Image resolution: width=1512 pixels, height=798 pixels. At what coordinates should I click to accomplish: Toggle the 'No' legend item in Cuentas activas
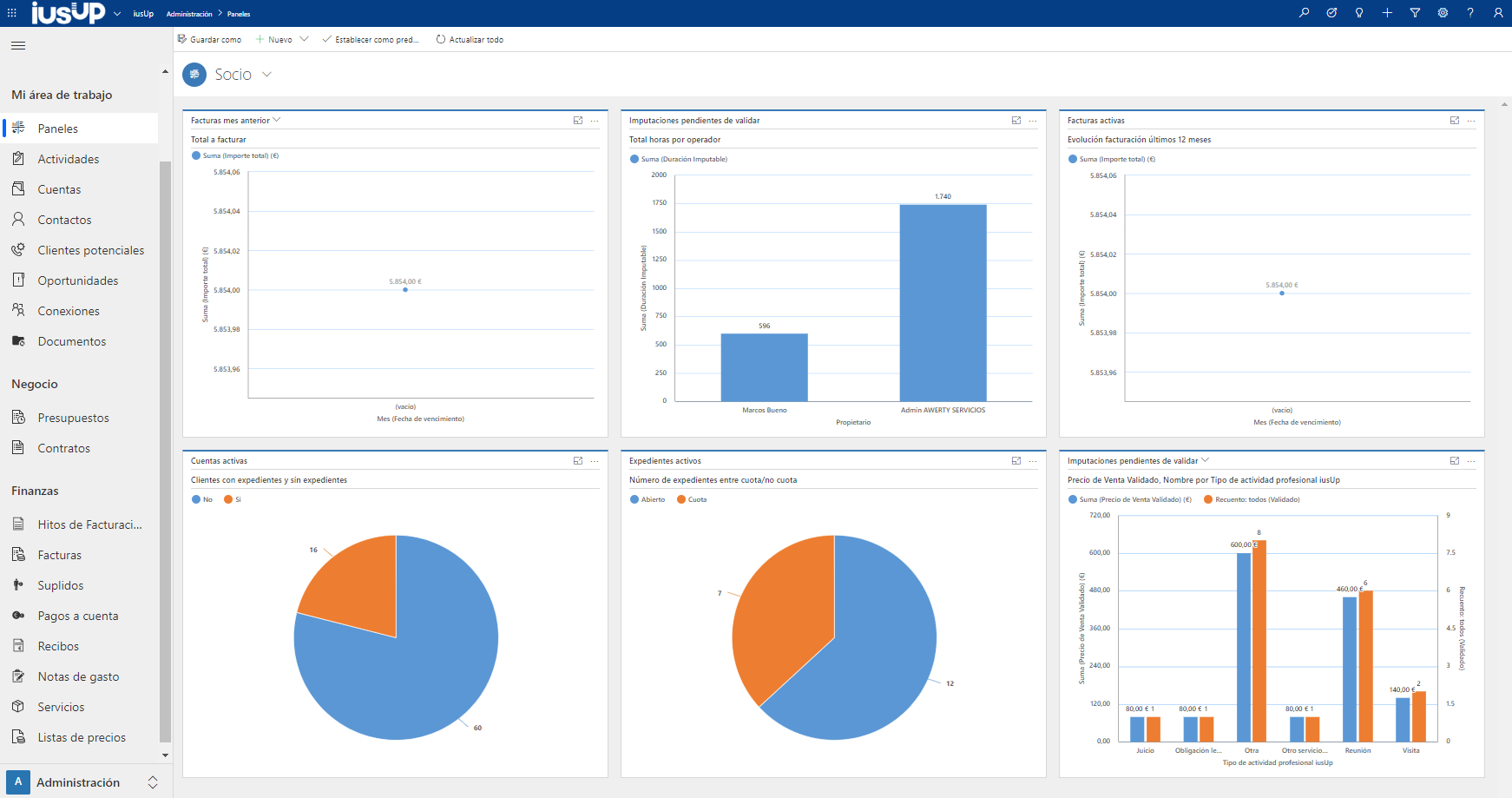202,499
